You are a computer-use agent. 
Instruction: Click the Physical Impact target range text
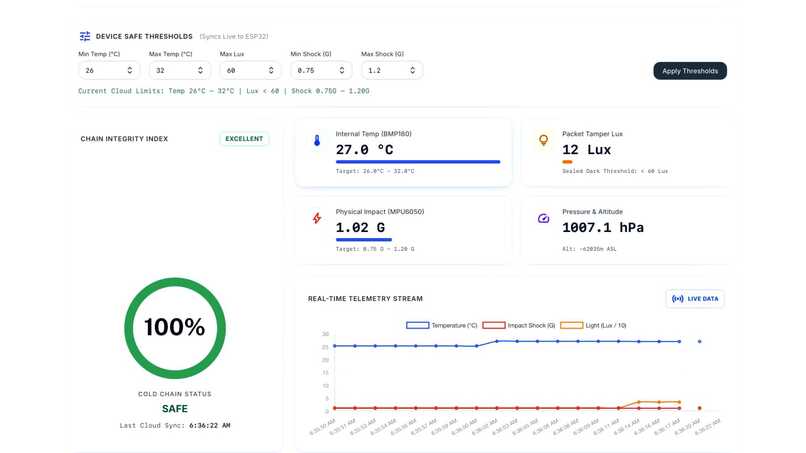pos(375,249)
